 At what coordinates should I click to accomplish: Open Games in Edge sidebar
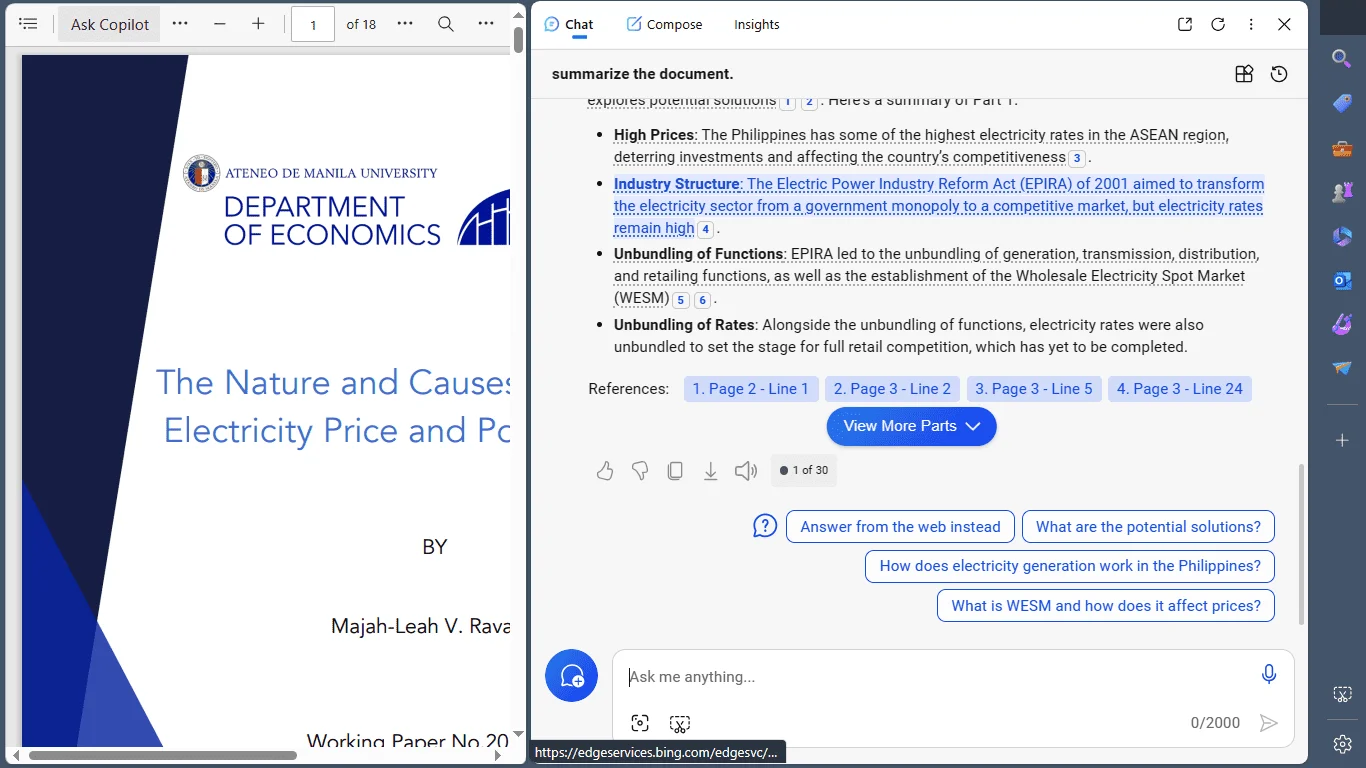click(1342, 193)
